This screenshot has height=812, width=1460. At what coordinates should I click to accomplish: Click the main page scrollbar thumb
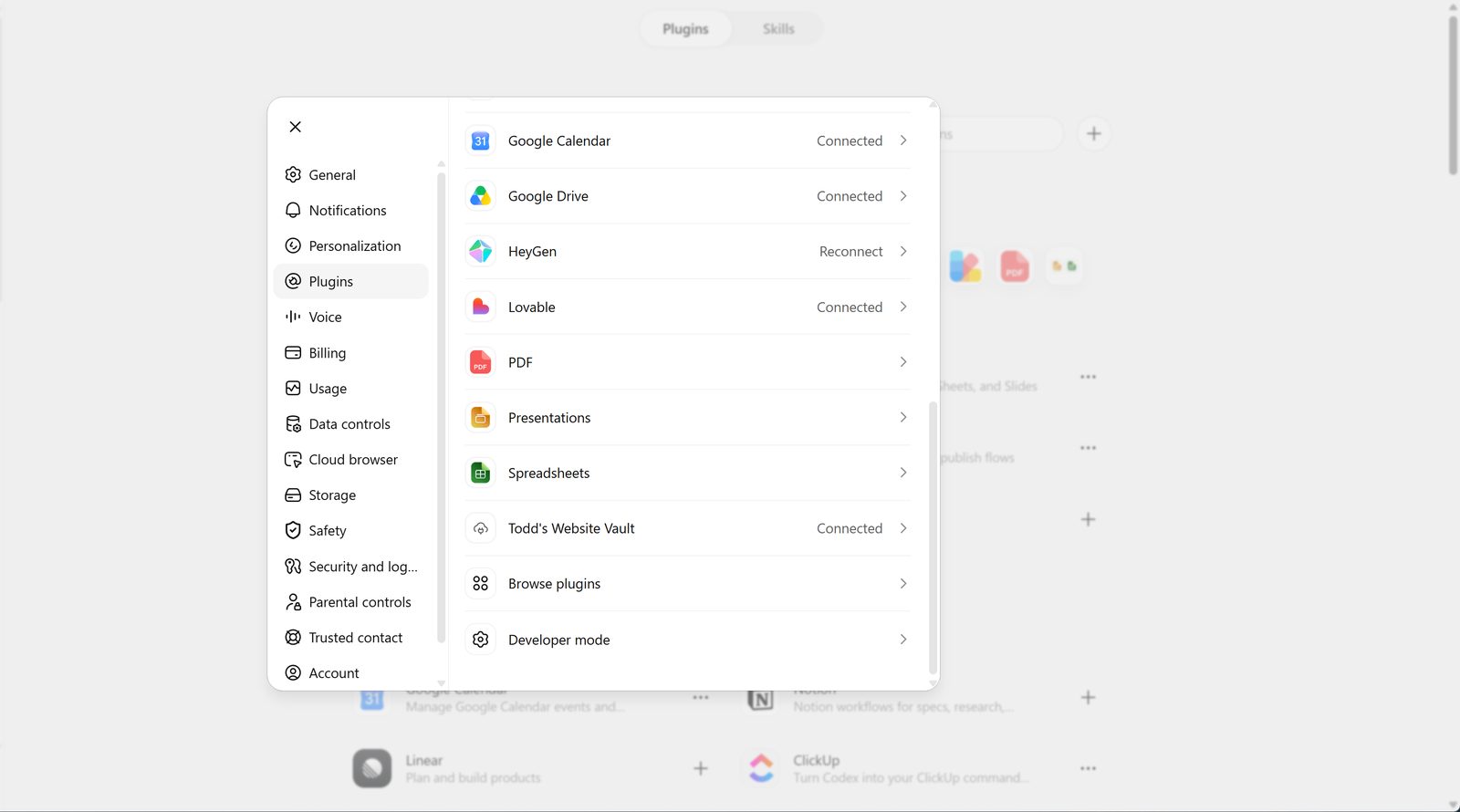pyautogui.click(x=1453, y=94)
